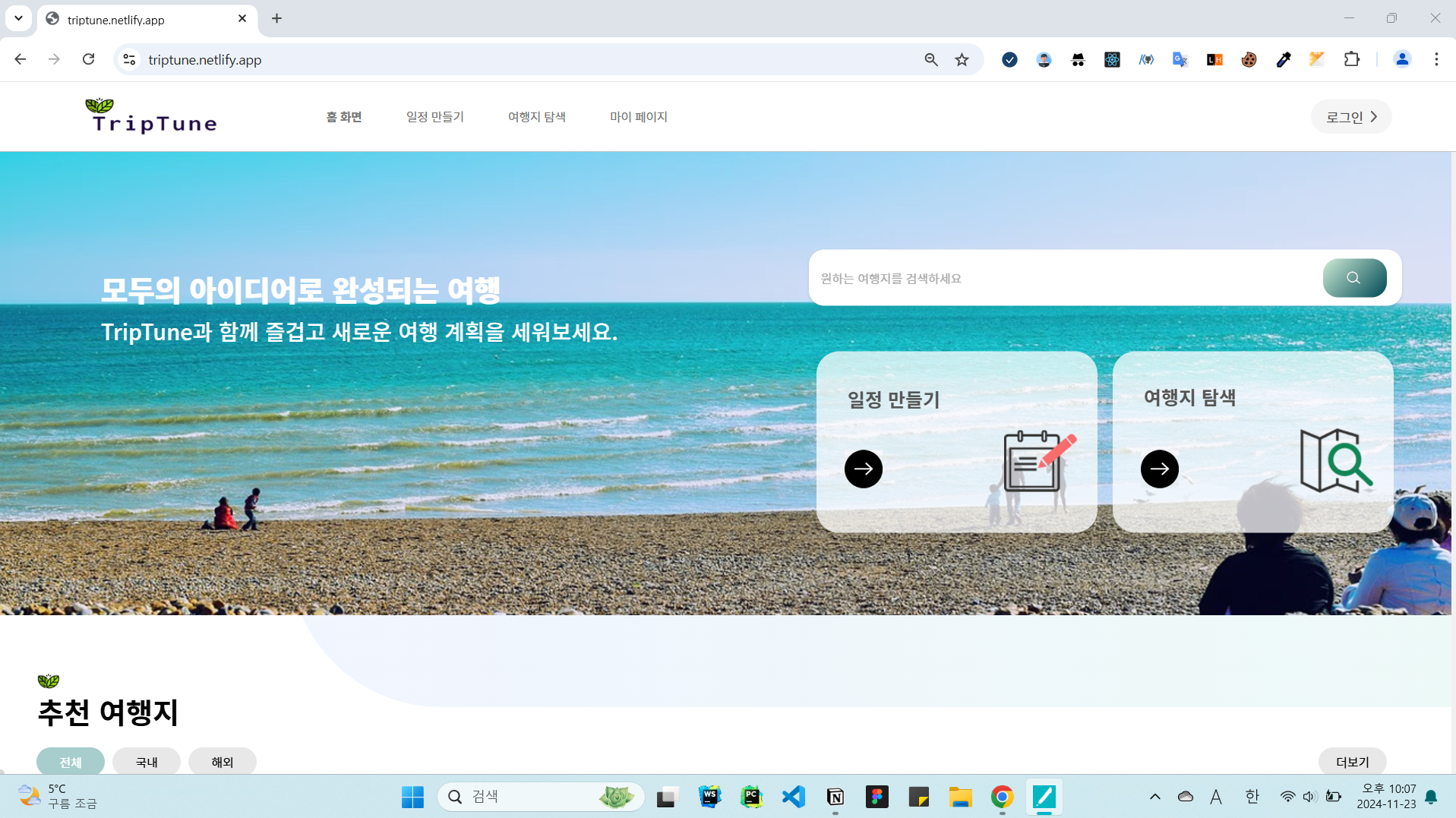1456x818 pixels.
Task: Go to 일정 만들기 in navigation bar
Action: click(434, 117)
